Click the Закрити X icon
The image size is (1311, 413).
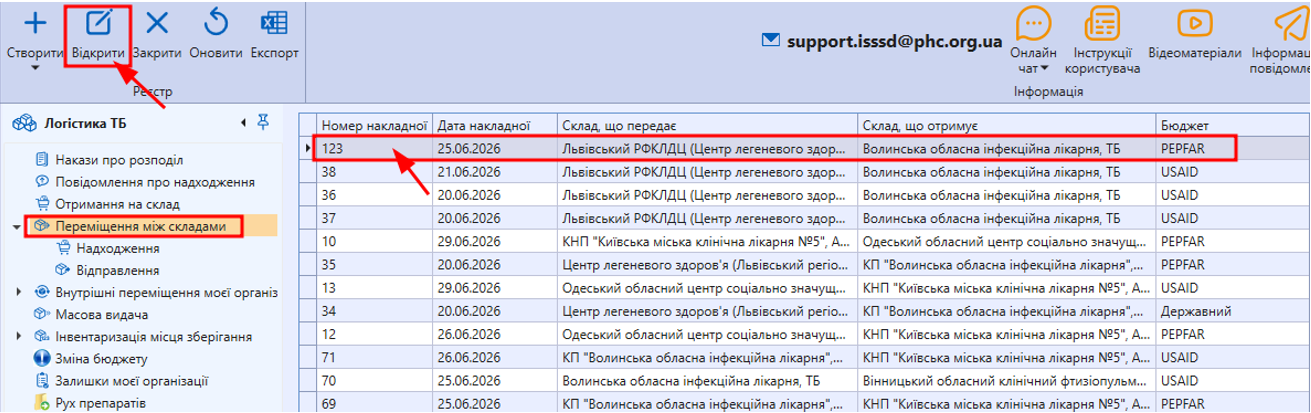(157, 23)
